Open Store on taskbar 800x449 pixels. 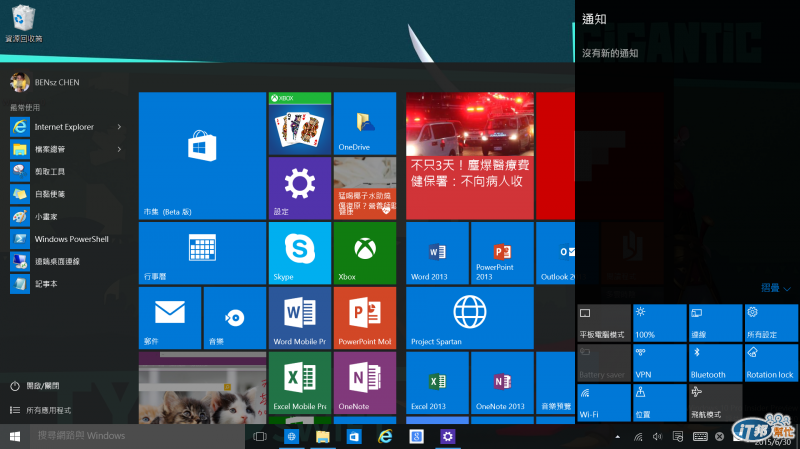[354, 436]
